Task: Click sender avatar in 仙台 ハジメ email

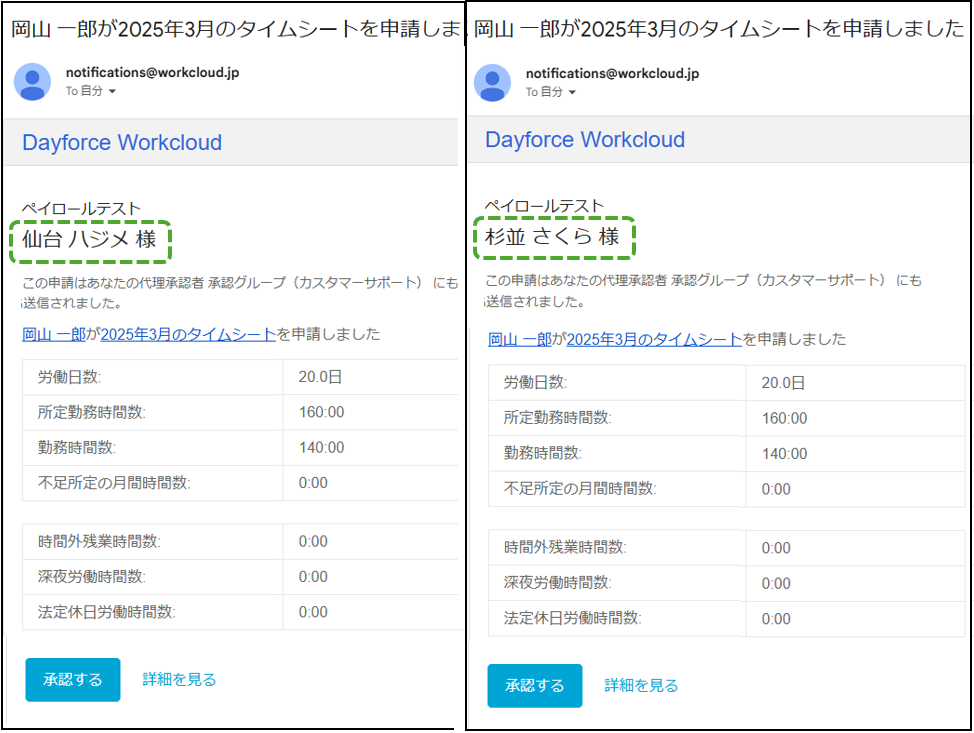Action: (x=32, y=82)
